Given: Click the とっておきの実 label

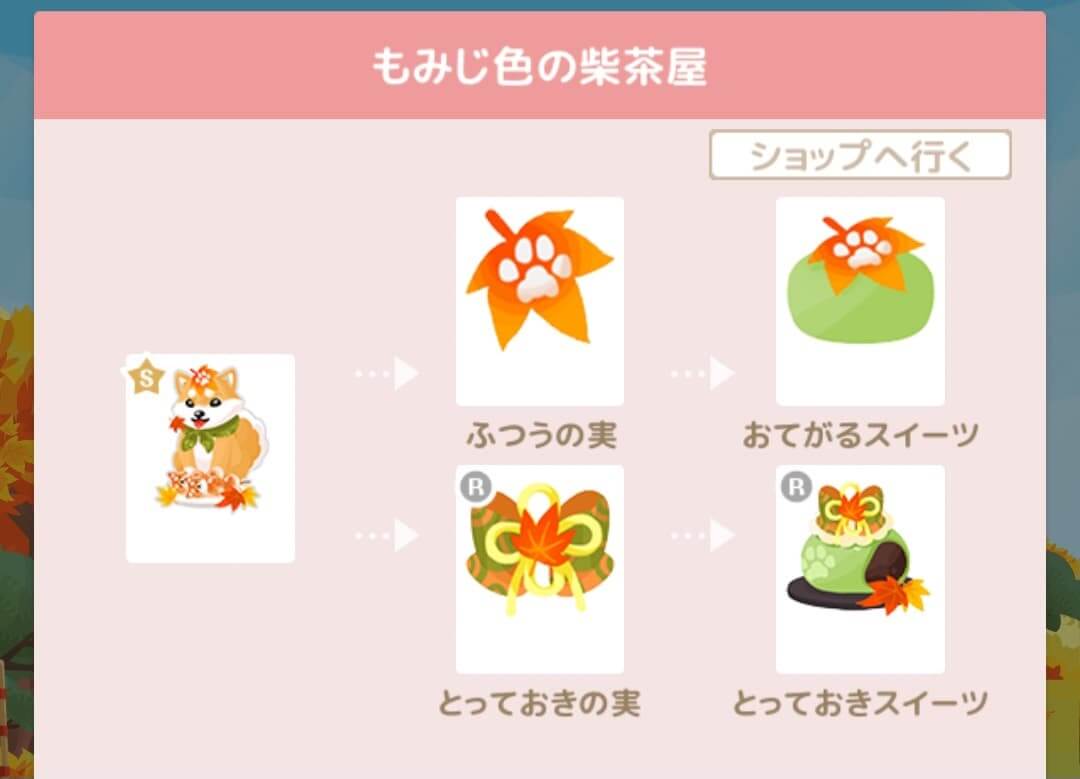Looking at the screenshot, I should (540, 703).
